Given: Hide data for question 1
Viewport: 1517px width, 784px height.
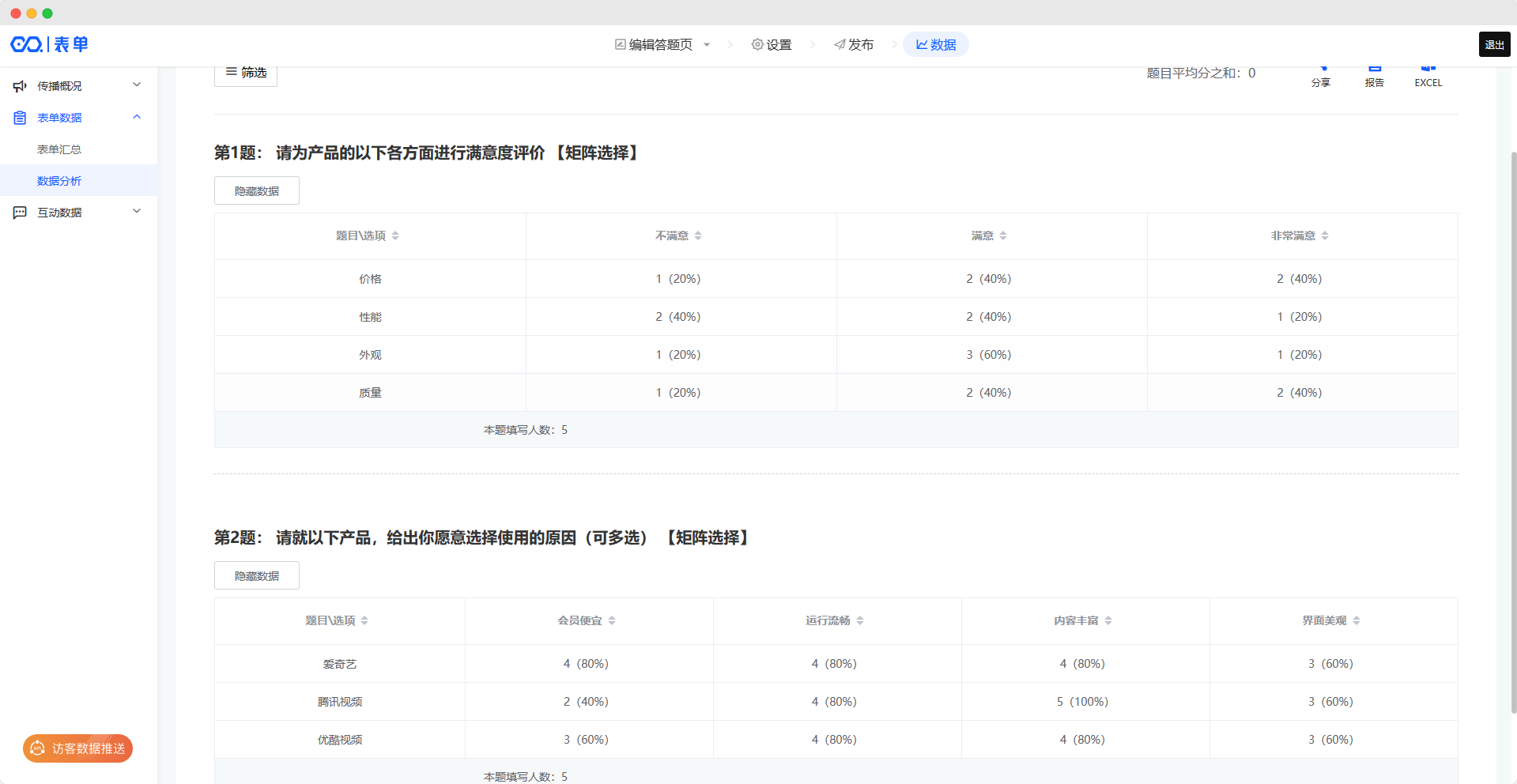Looking at the screenshot, I should coord(257,190).
